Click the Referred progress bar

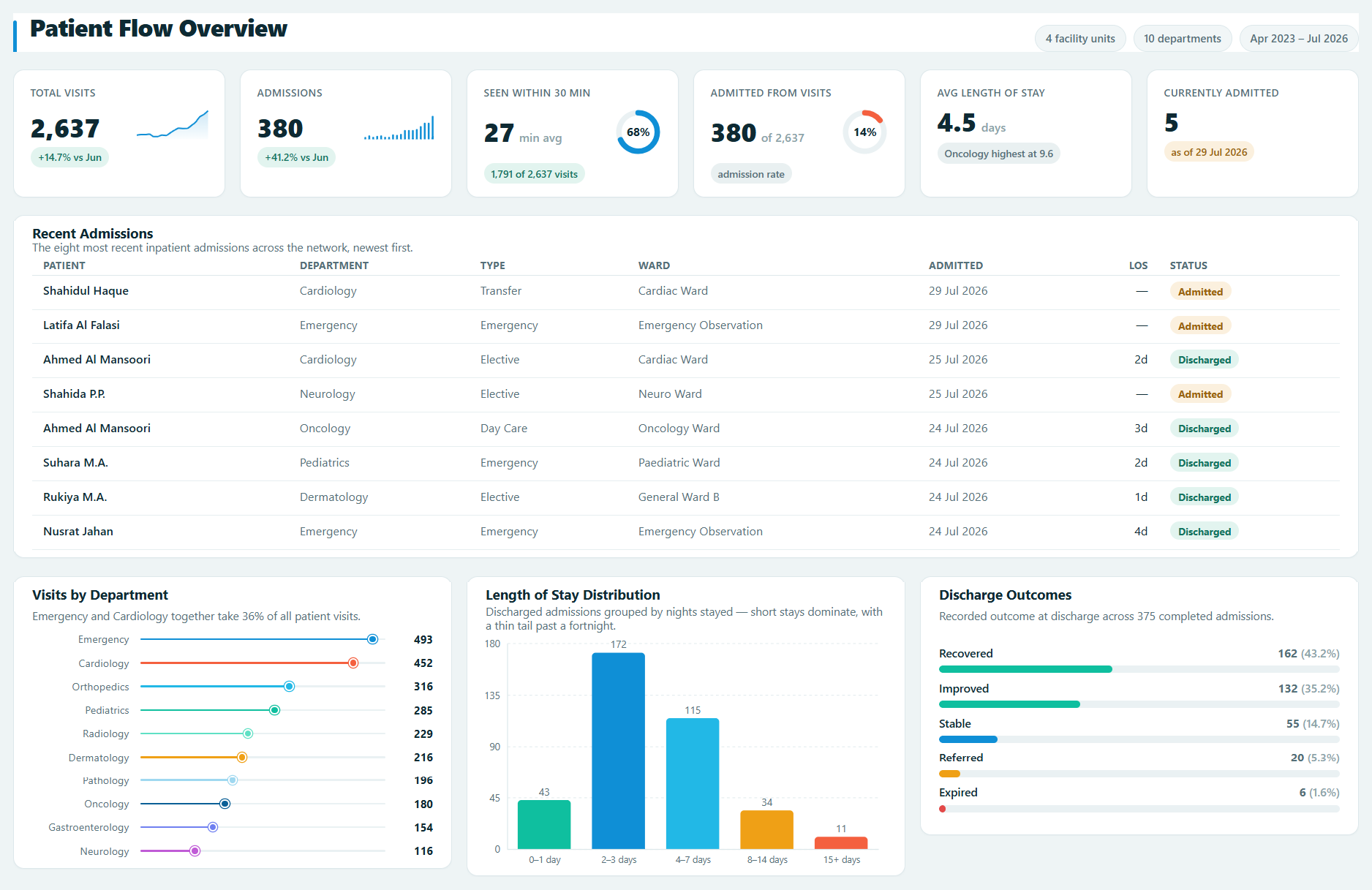(x=1139, y=774)
